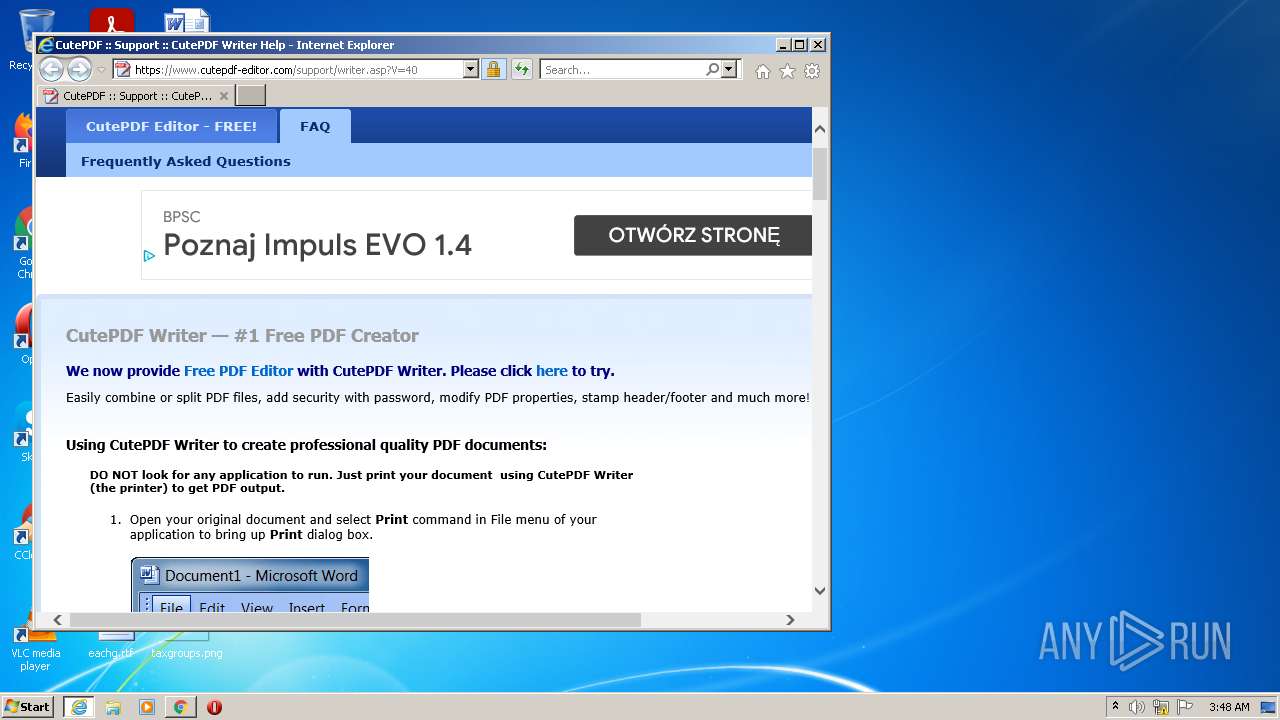Open a new blank browser tab

point(250,96)
